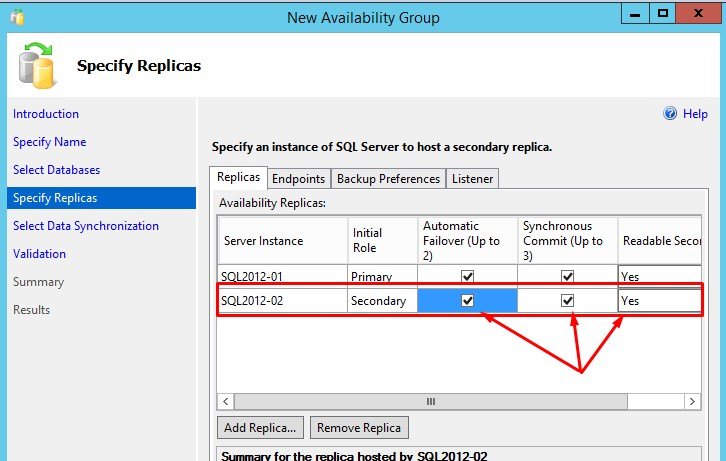Open Readable Secondary dropdown for SQL2012-01
726x461 pixels.
[658, 276]
